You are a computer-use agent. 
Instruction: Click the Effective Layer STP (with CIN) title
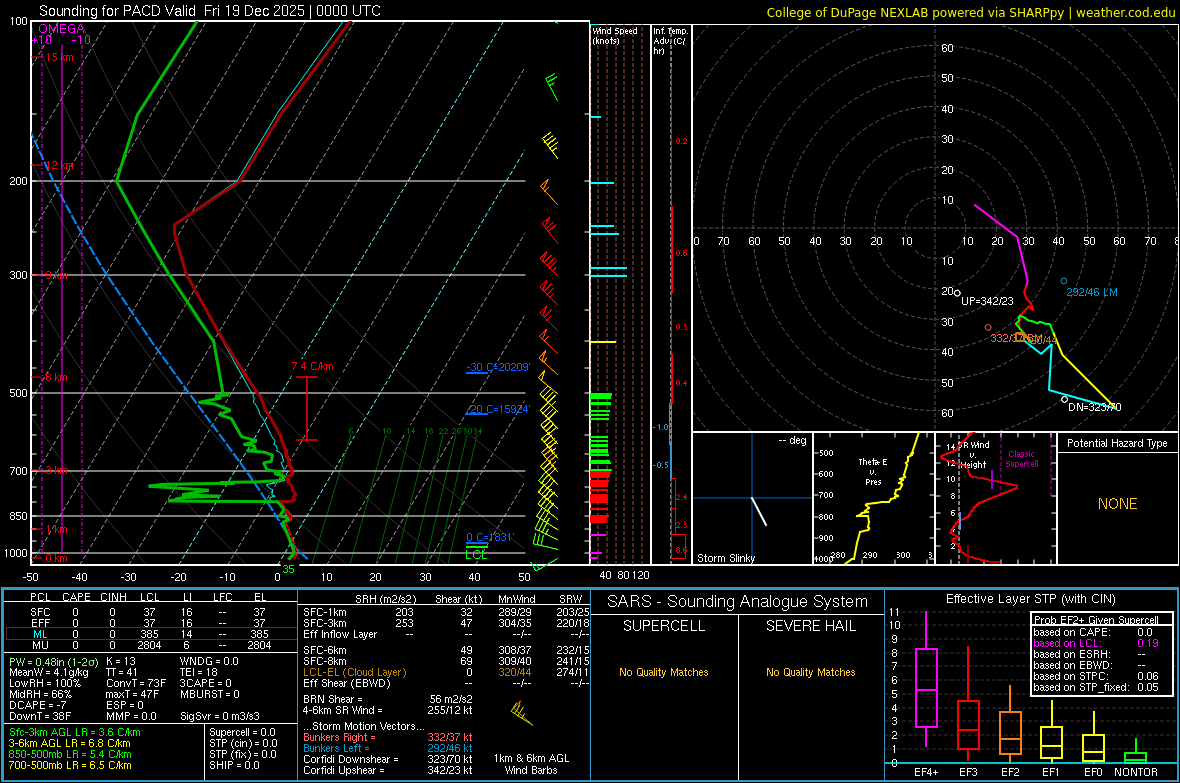1030,599
